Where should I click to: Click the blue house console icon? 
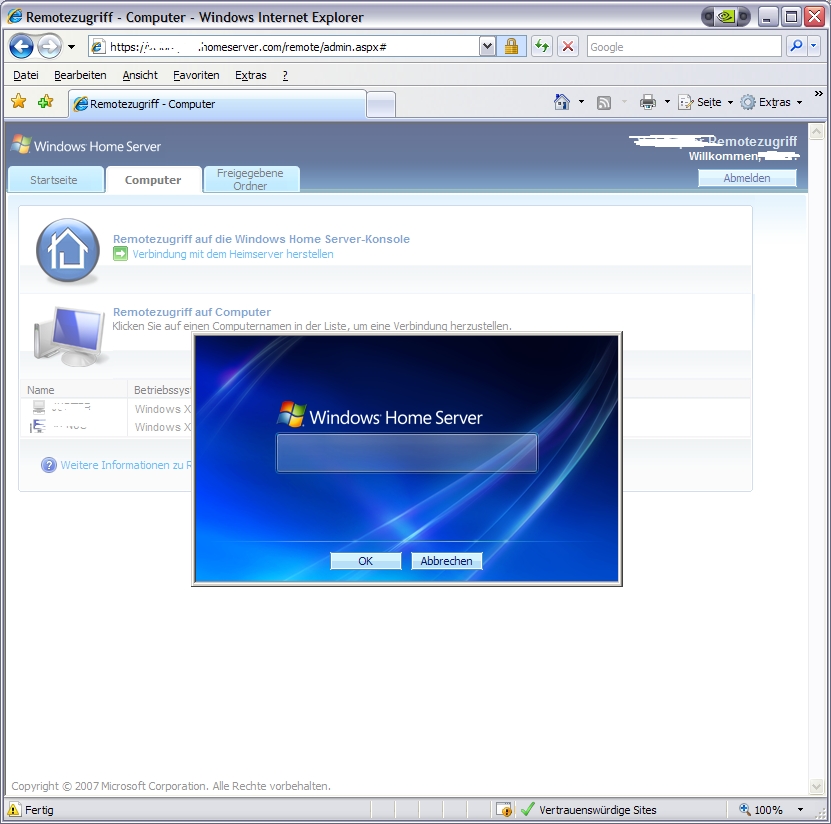click(68, 250)
